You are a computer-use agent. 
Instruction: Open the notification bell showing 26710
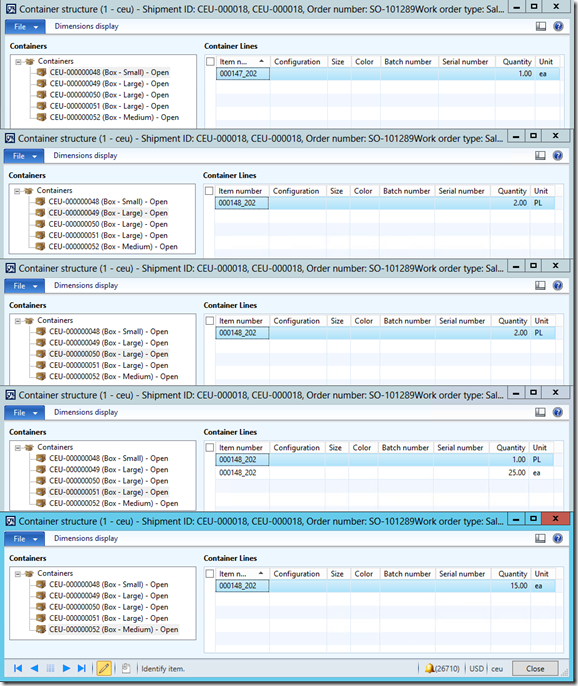coord(442,668)
